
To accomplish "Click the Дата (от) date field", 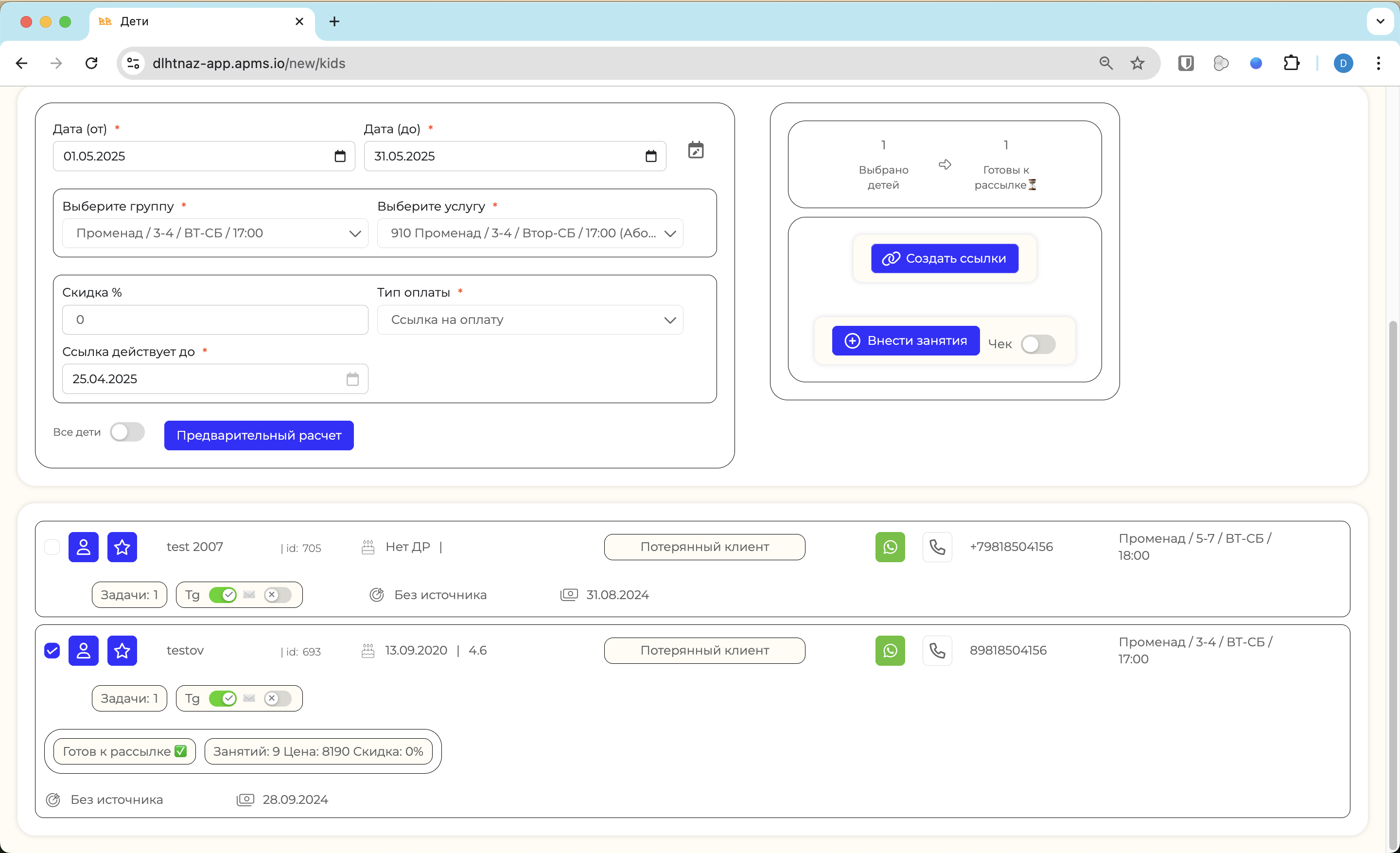I will [204, 156].
